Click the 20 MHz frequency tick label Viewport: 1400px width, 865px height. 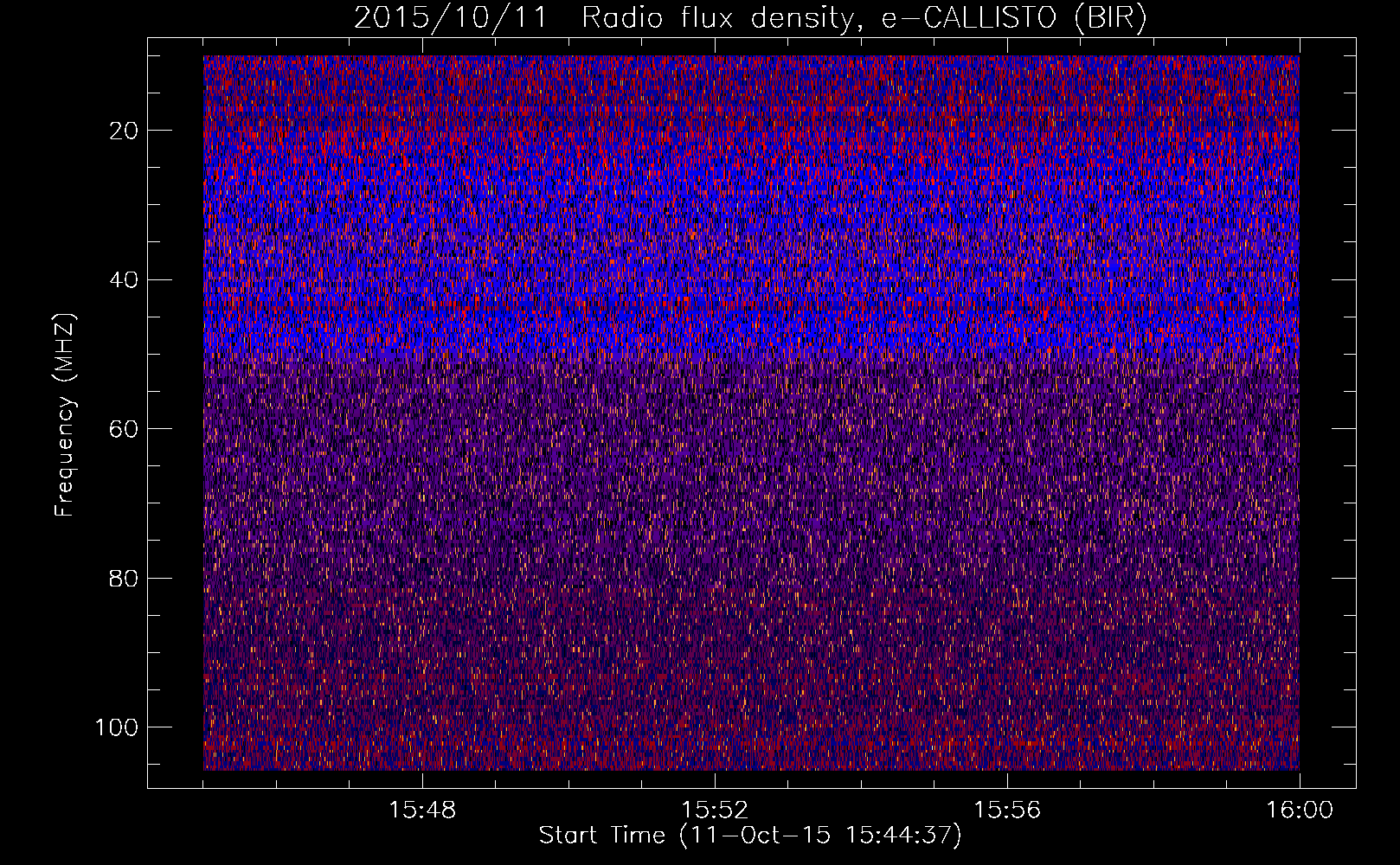[125, 131]
